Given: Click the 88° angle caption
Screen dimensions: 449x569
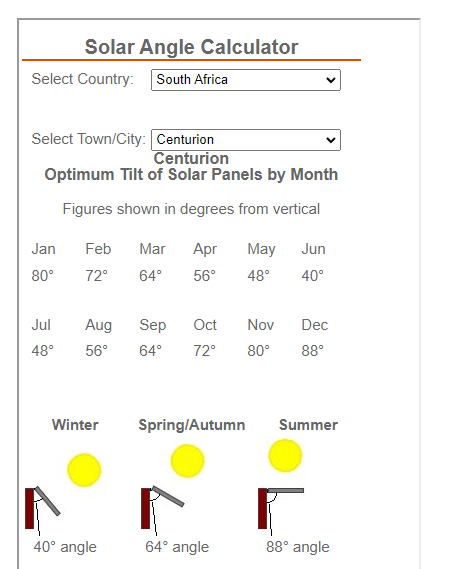Looking at the screenshot, I should click(x=298, y=547).
